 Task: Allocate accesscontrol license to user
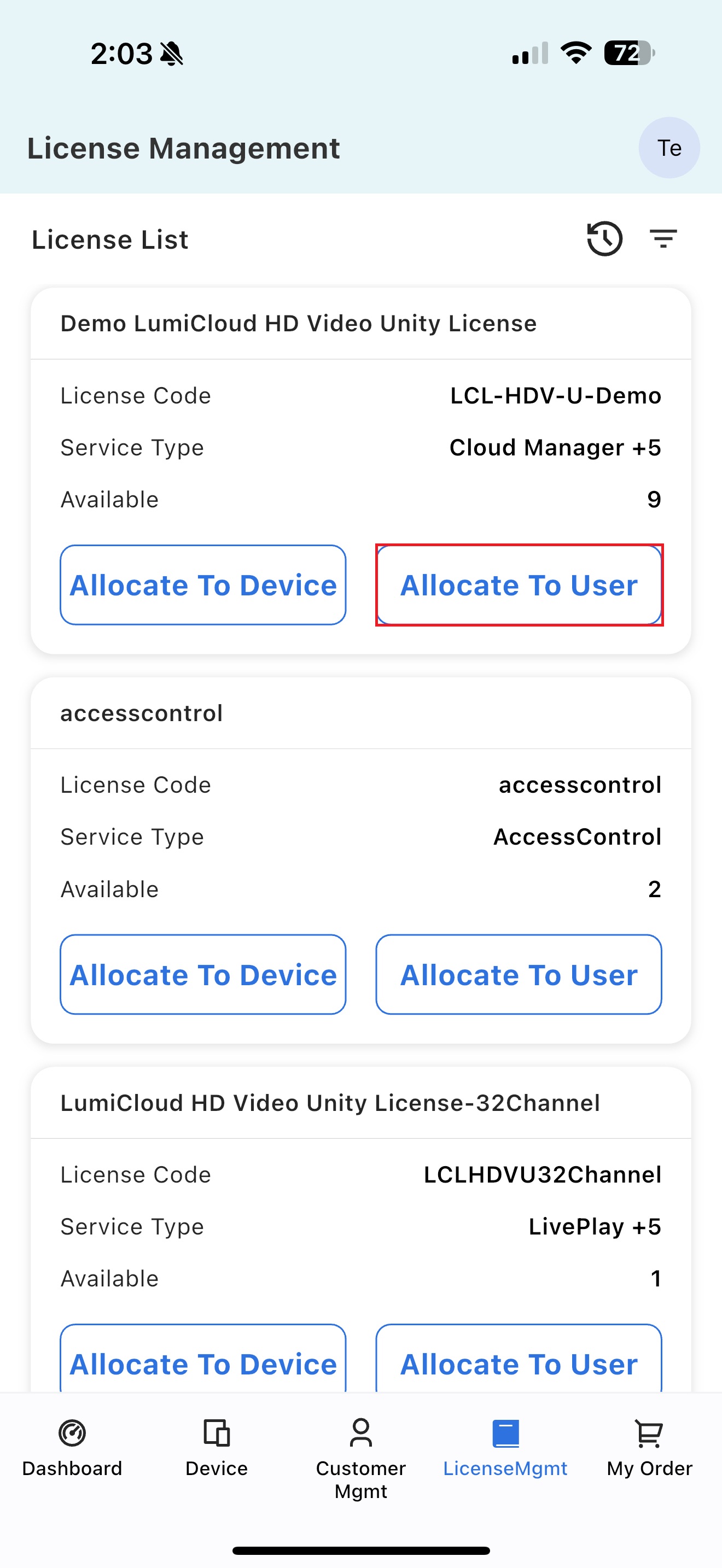click(x=519, y=974)
